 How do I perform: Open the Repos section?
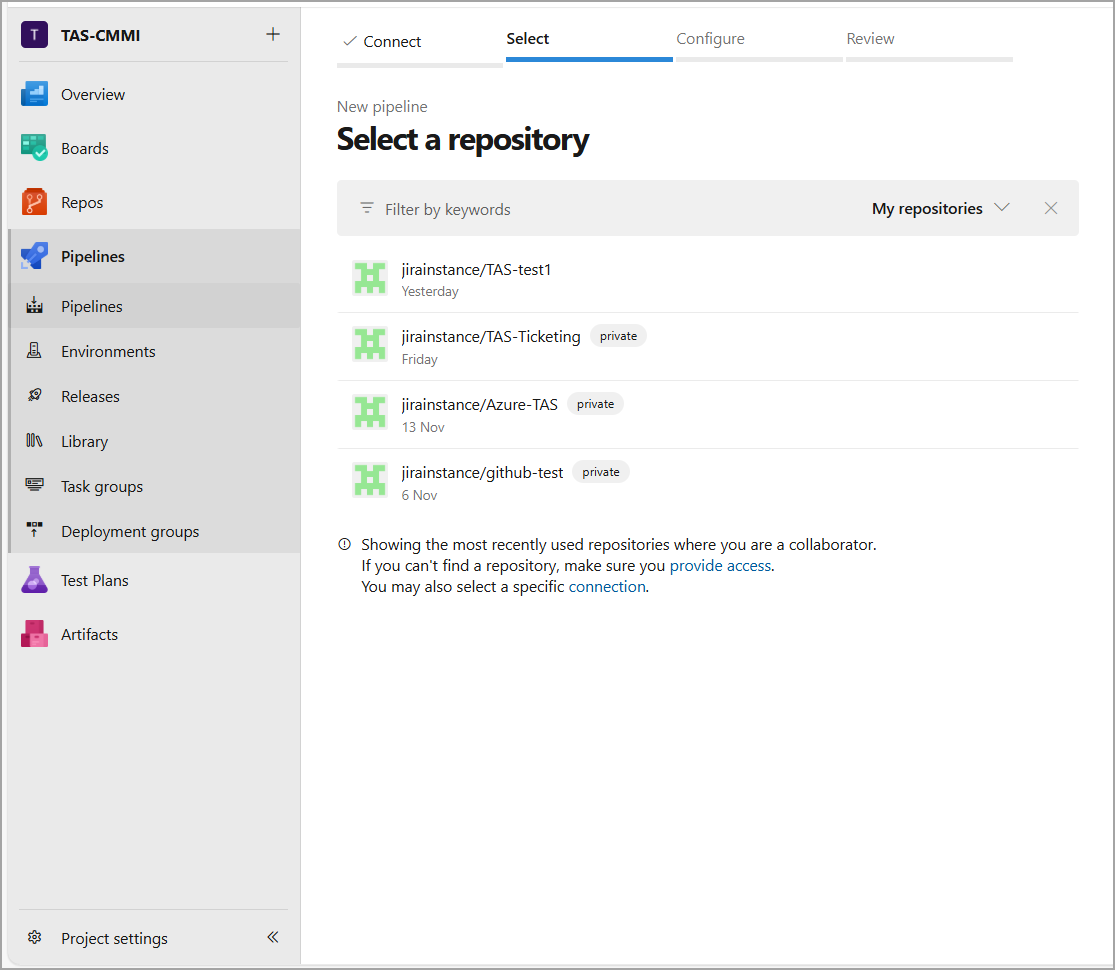(32, 202)
